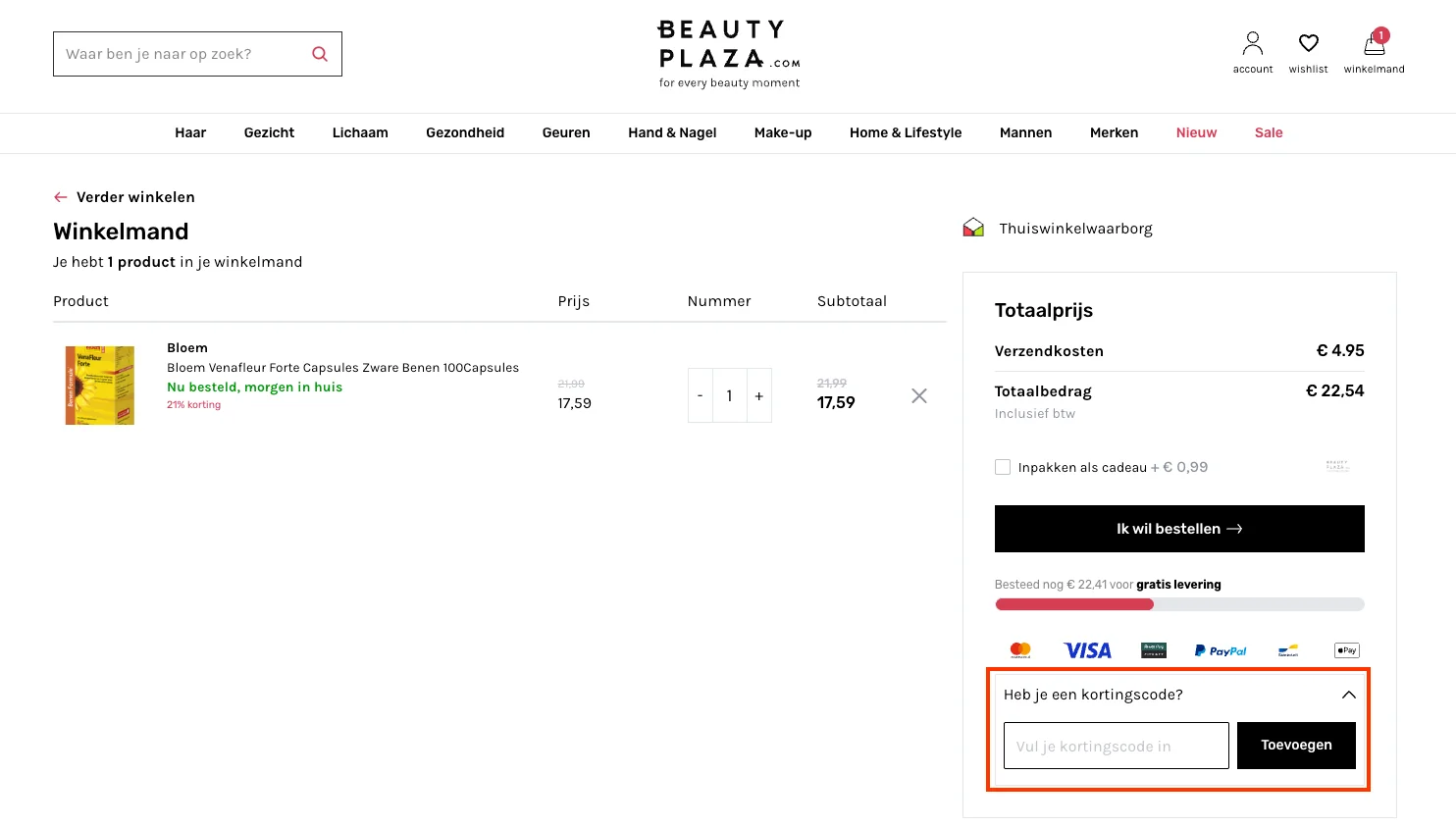Screen dimensions: 1456x827
Task: Click the VISA payment icon
Action: 1088,650
